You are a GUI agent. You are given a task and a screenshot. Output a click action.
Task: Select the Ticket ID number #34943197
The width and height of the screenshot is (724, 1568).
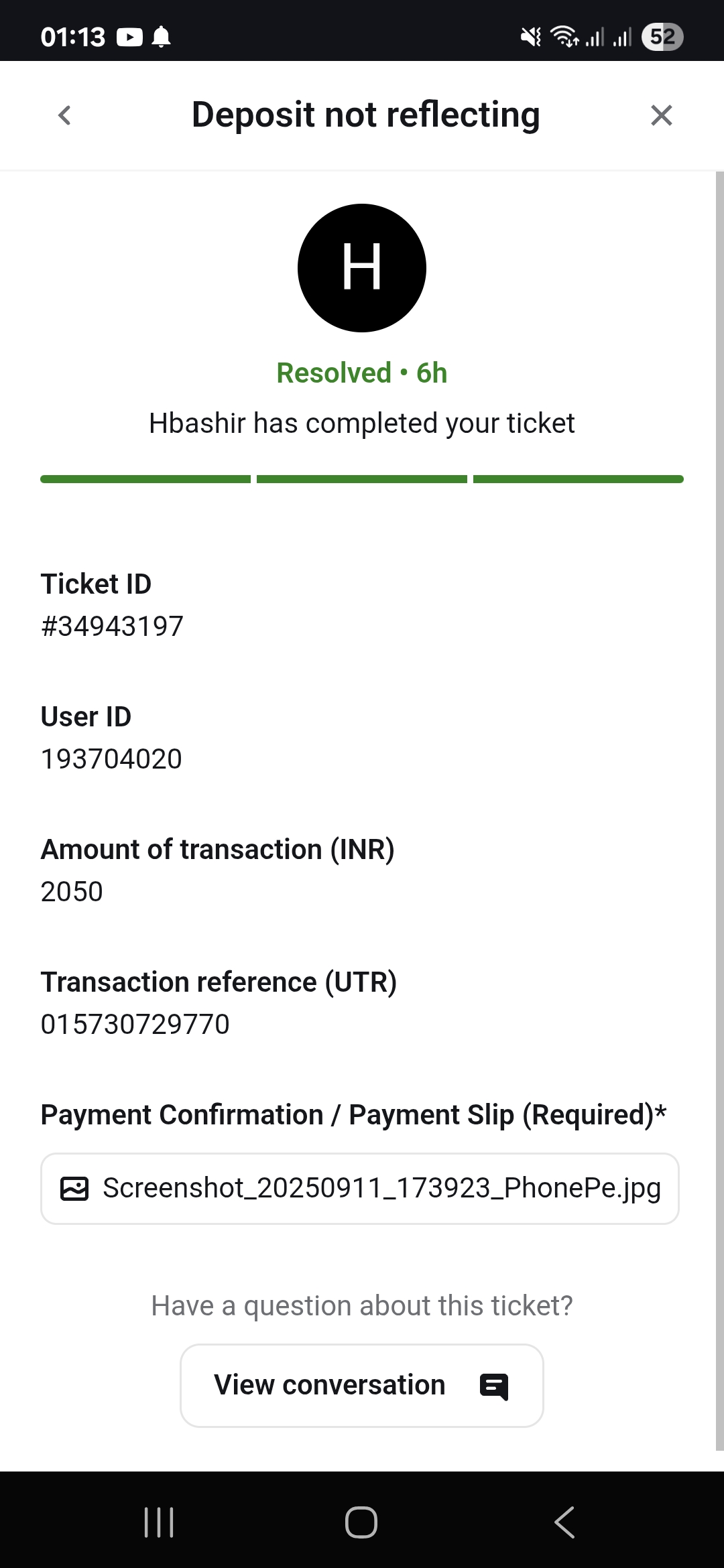coord(112,627)
